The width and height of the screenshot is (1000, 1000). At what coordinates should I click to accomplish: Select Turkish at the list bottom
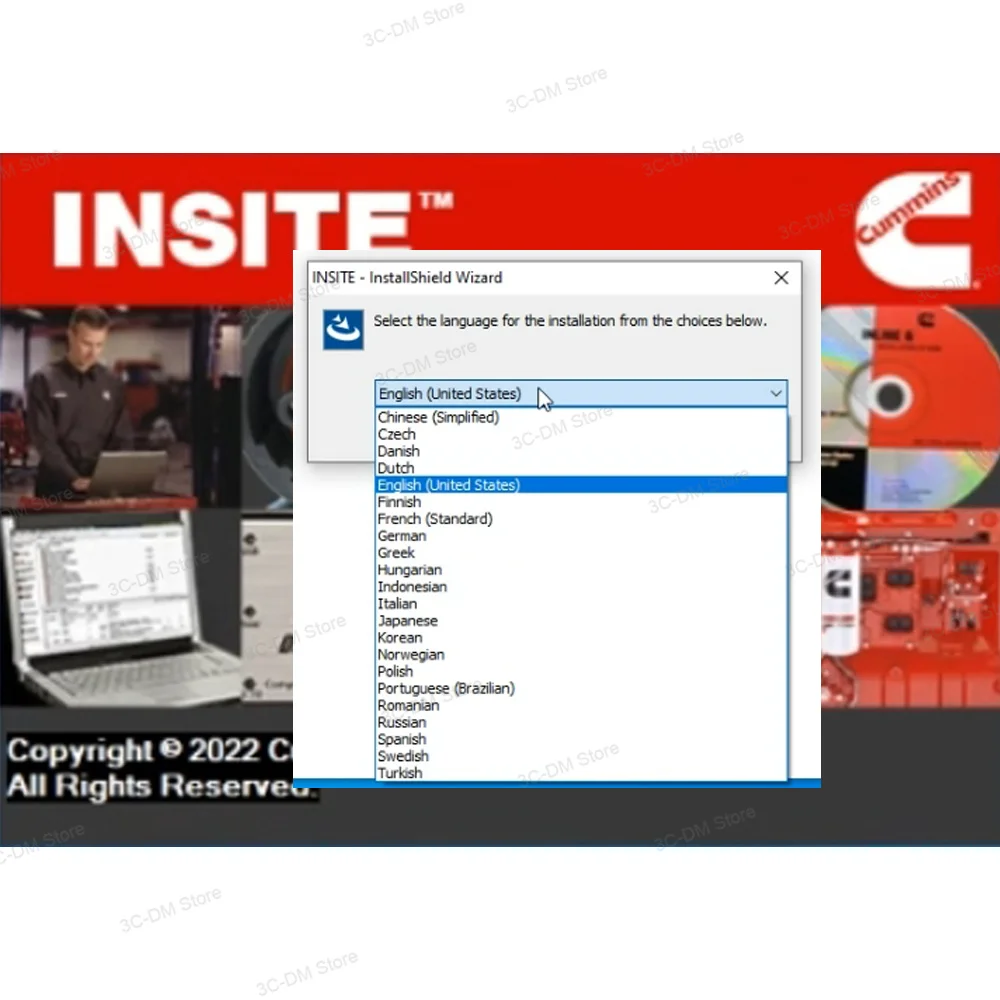[581, 773]
